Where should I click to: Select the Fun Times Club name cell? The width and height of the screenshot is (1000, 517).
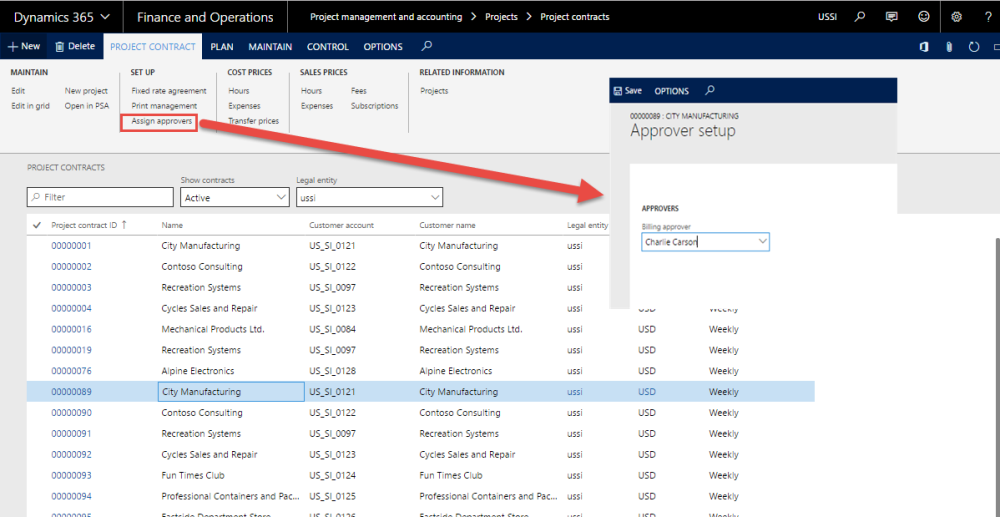point(193,476)
